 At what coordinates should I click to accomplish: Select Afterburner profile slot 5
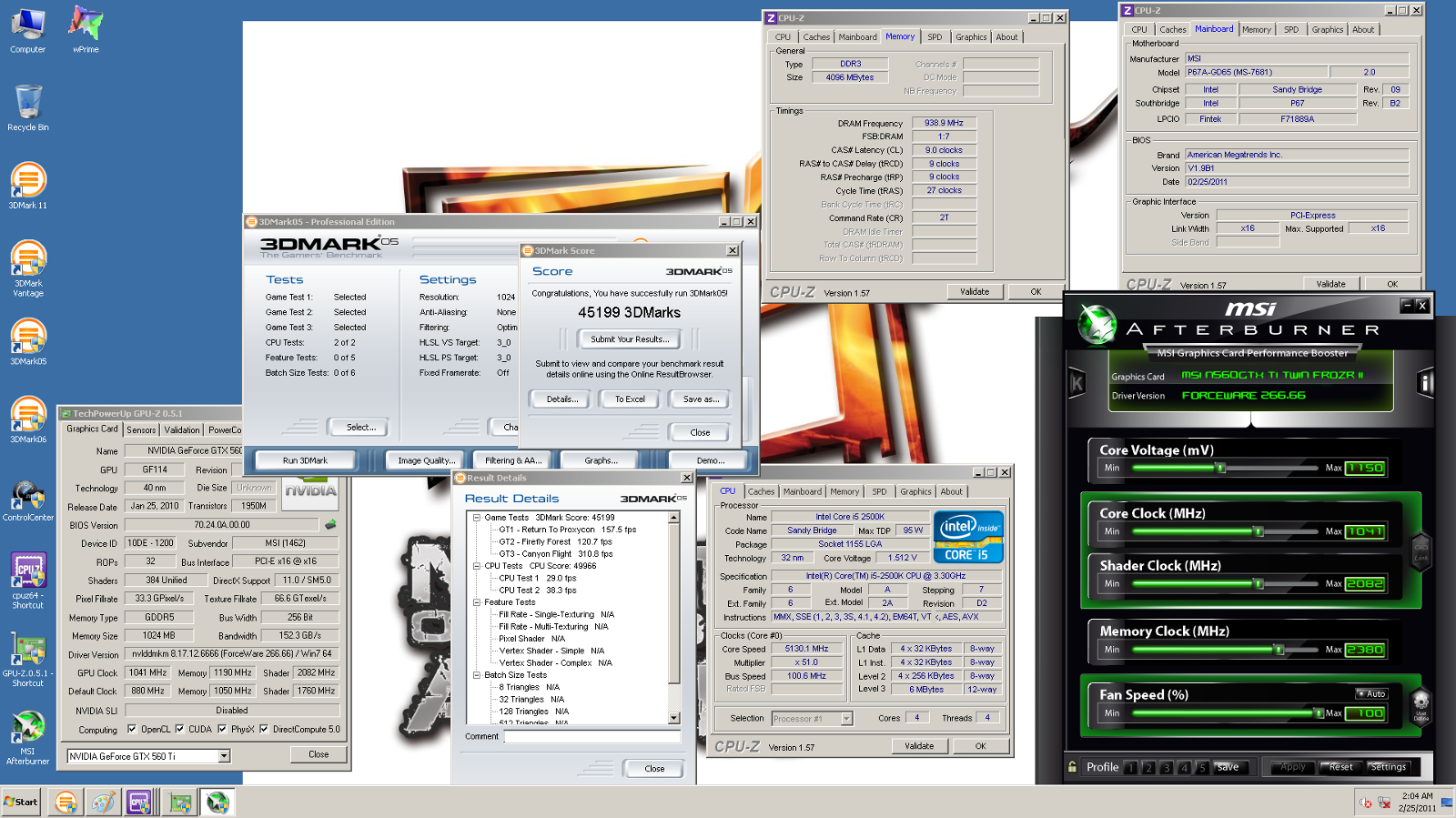1202,768
